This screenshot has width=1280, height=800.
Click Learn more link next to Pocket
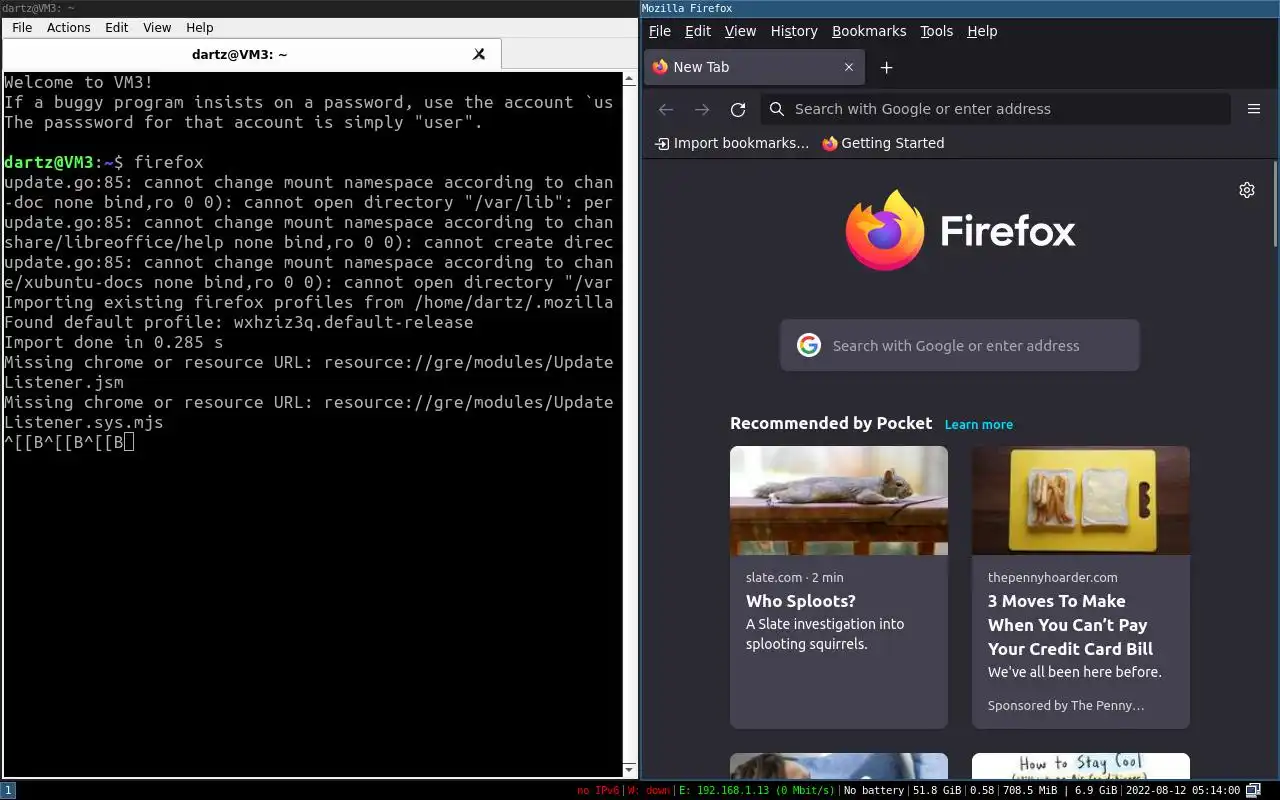pyautogui.click(x=979, y=424)
